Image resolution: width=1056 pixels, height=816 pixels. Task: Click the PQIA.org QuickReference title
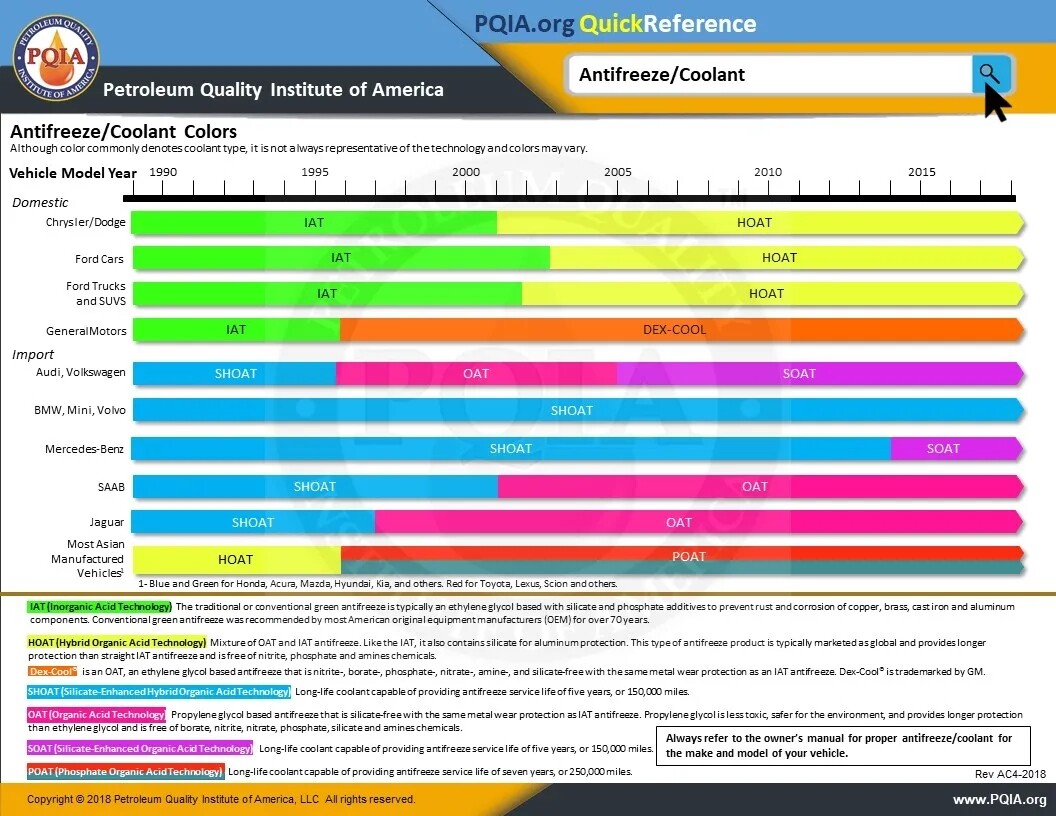615,24
